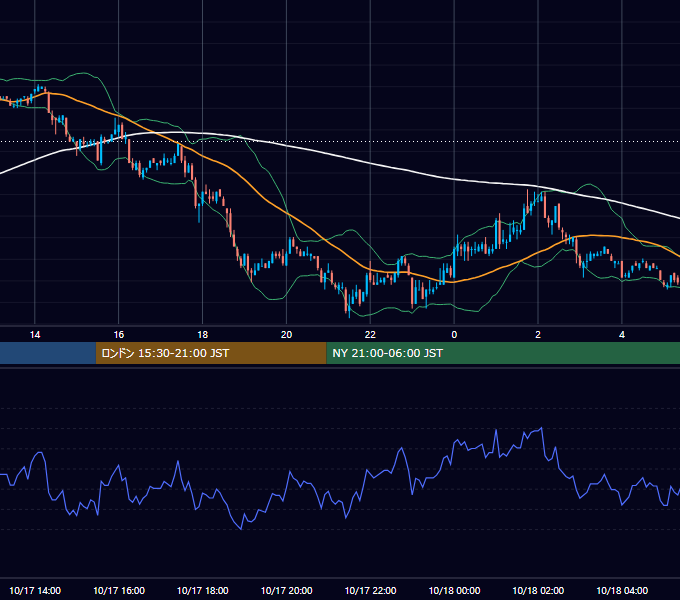This screenshot has width=680, height=600.
Task: Click the 2 hour label on price chart axis
Action: pyautogui.click(x=538, y=335)
